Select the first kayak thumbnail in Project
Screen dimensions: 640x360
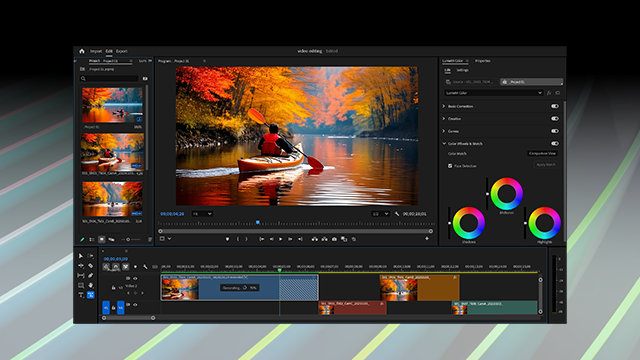tap(112, 105)
